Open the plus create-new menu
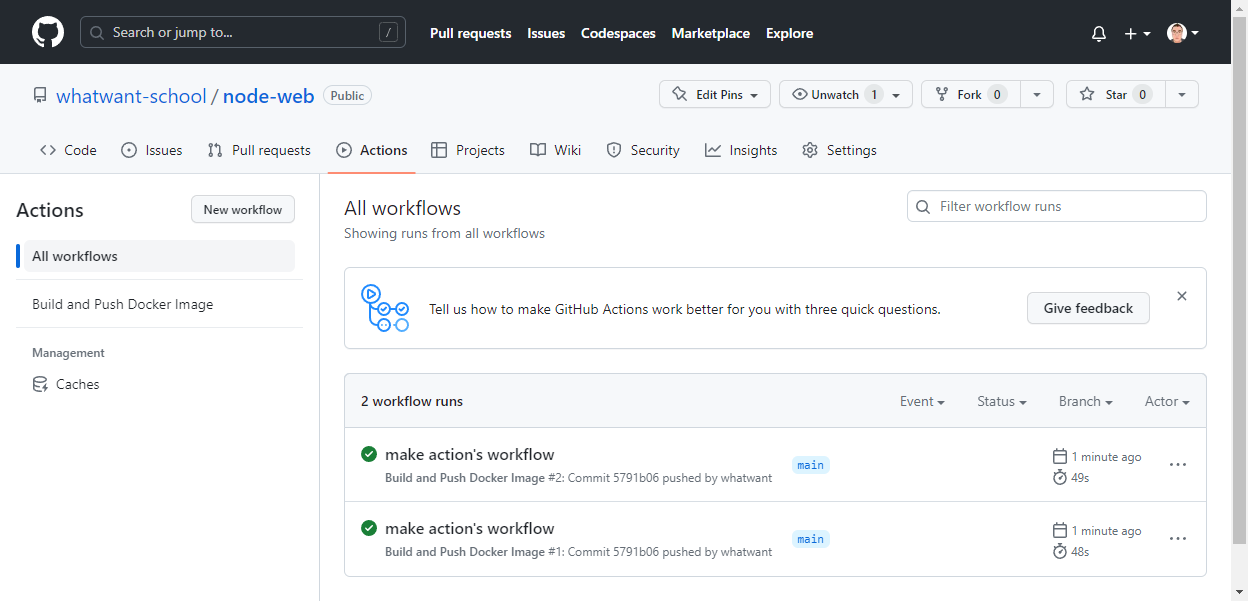The width and height of the screenshot is (1248, 601). click(x=1137, y=33)
